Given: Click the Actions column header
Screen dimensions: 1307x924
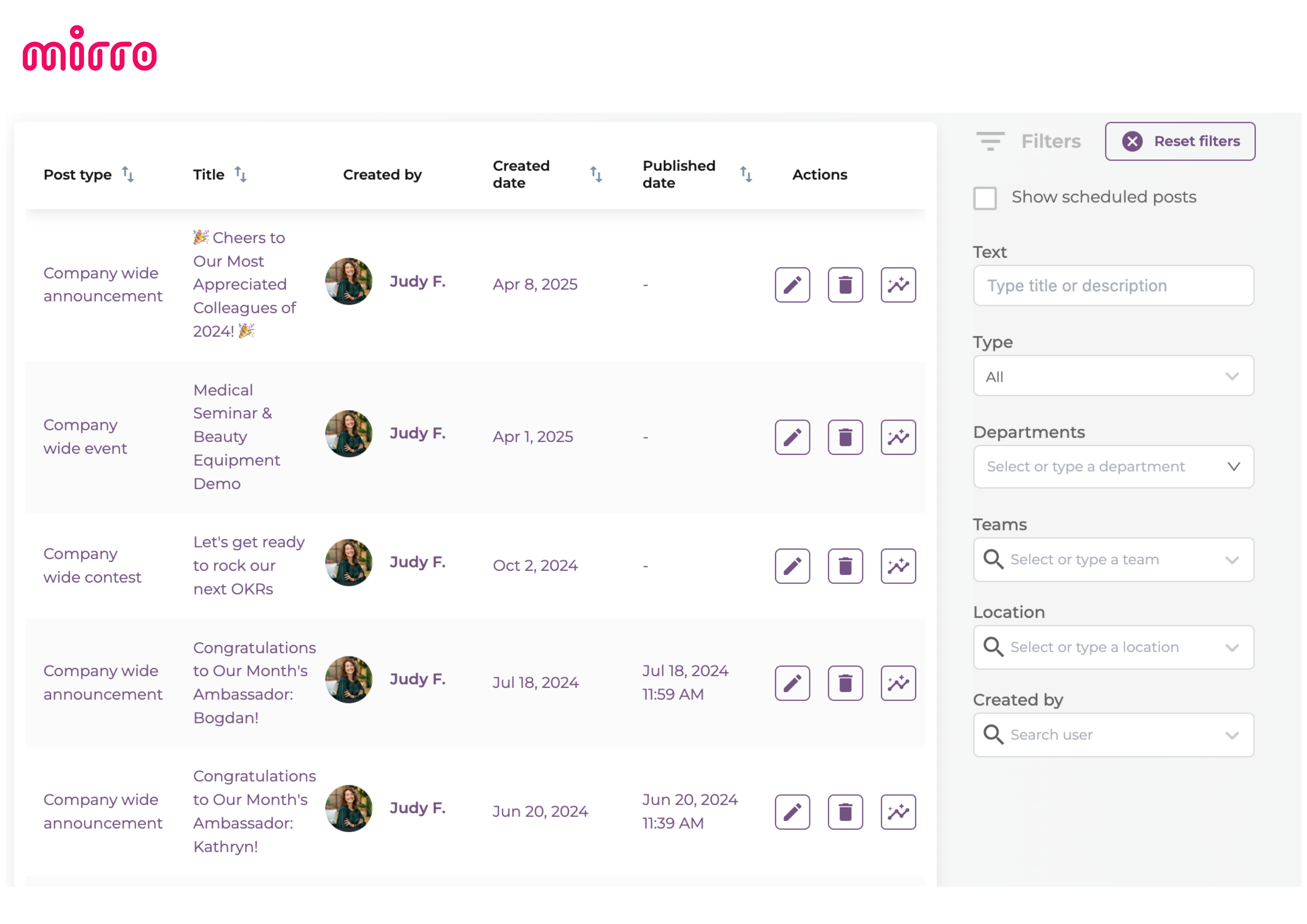Looking at the screenshot, I should 820,174.
